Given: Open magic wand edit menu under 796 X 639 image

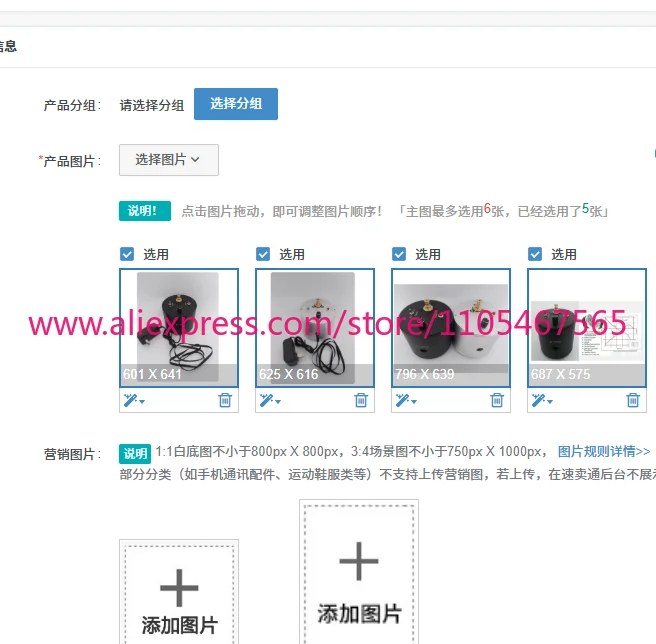Looking at the screenshot, I should pyautogui.click(x=406, y=400).
